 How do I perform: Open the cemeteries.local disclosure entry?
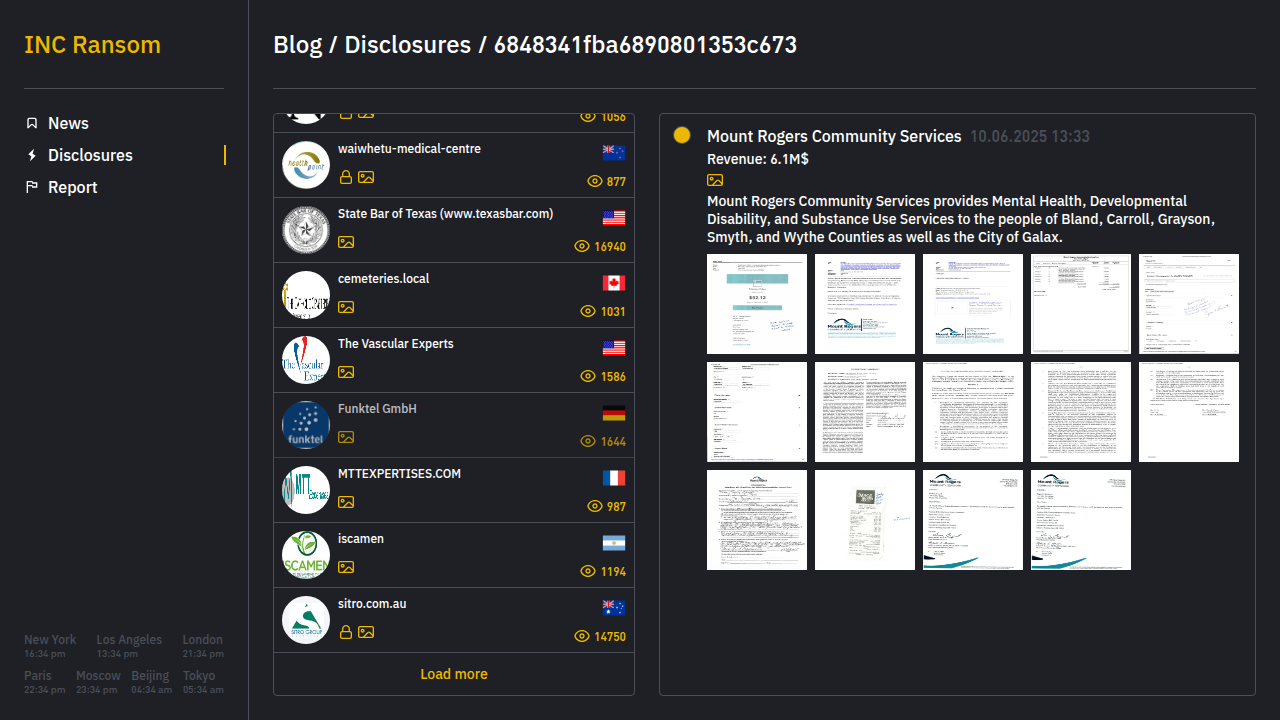tap(454, 295)
